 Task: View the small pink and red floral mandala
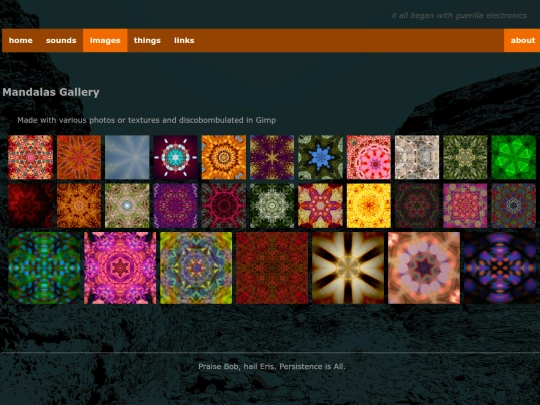tap(369, 157)
